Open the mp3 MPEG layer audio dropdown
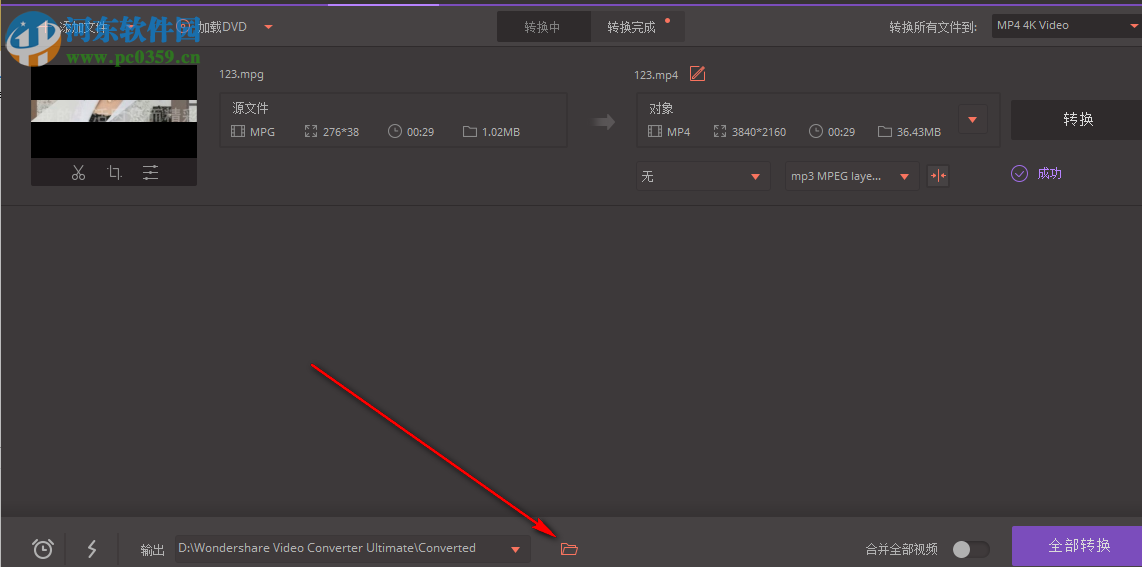 [x=851, y=176]
